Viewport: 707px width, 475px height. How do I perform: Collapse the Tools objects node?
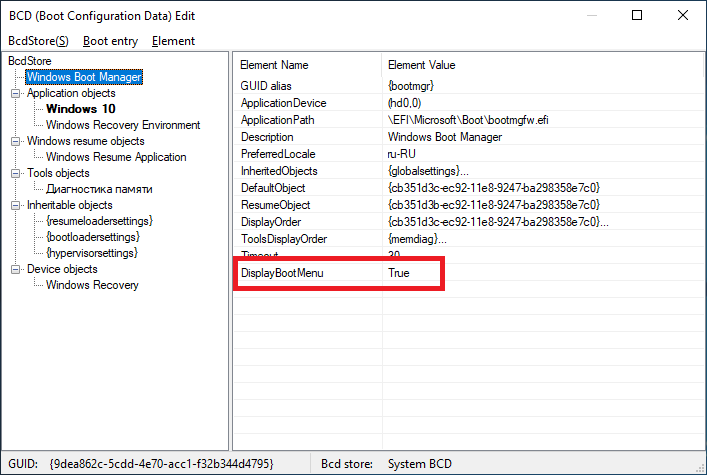click(x=15, y=173)
